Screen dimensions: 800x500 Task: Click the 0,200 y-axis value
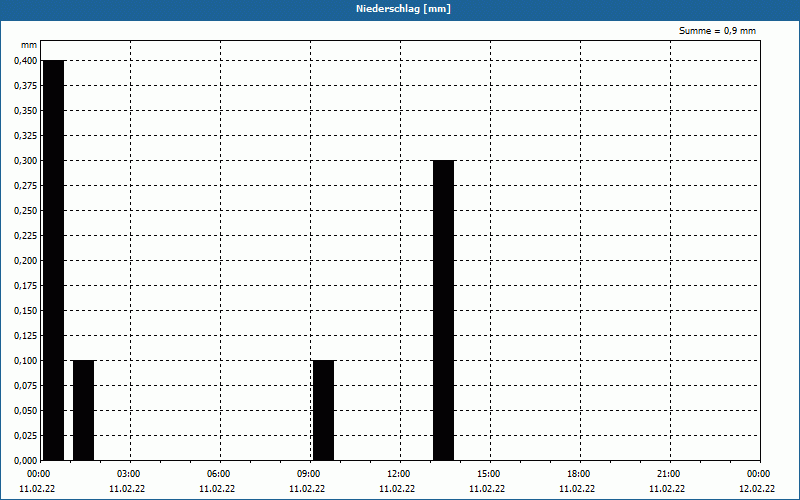(26, 261)
